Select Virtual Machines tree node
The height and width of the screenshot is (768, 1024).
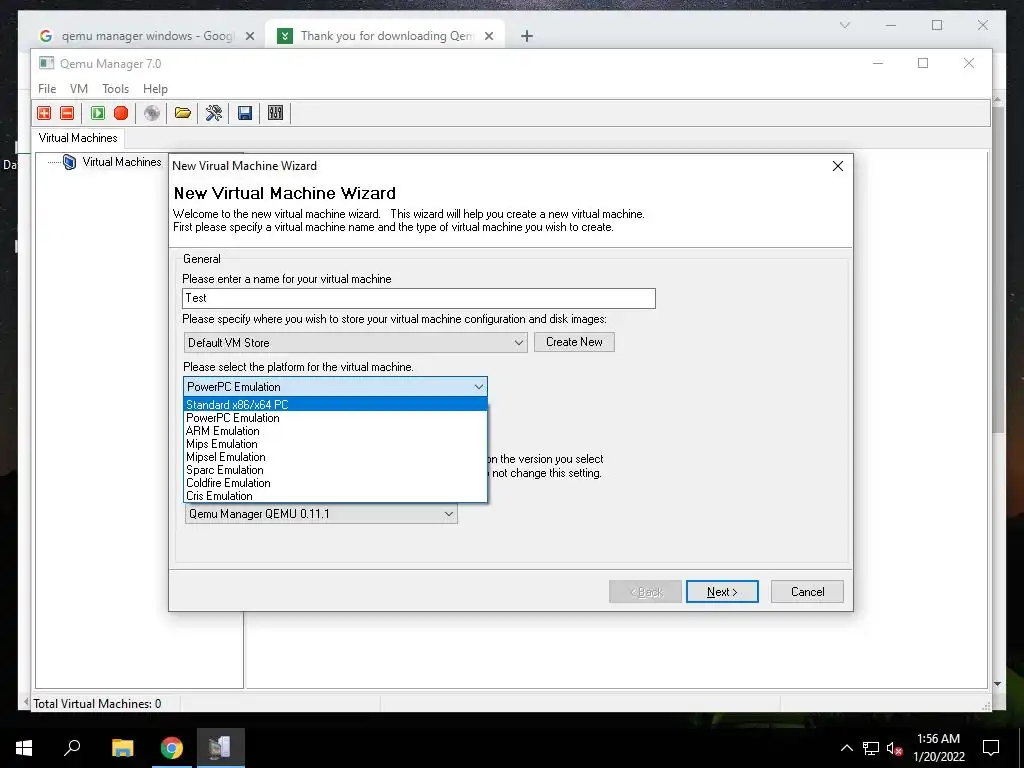click(121, 162)
